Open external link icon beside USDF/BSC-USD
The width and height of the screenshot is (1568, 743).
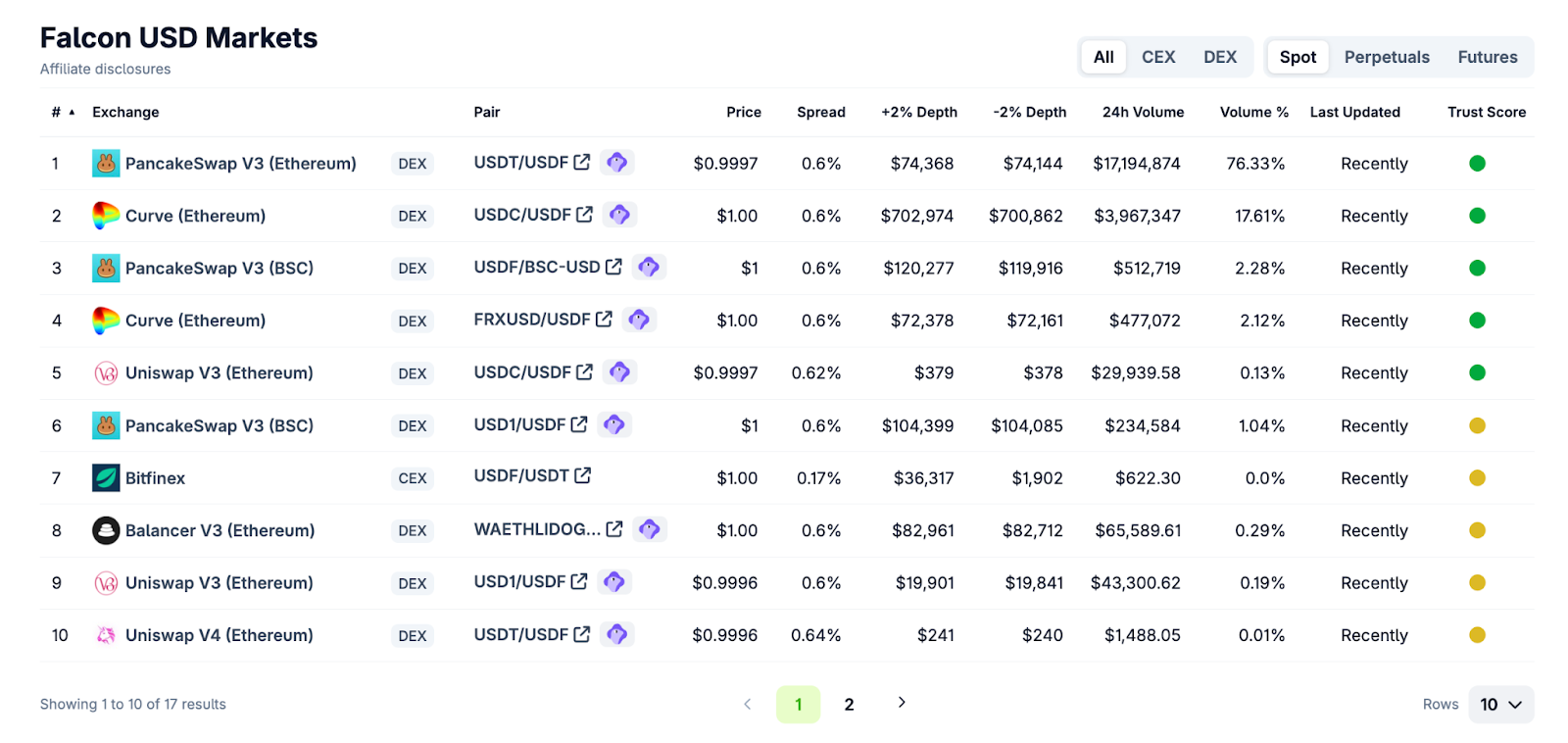coord(614,267)
